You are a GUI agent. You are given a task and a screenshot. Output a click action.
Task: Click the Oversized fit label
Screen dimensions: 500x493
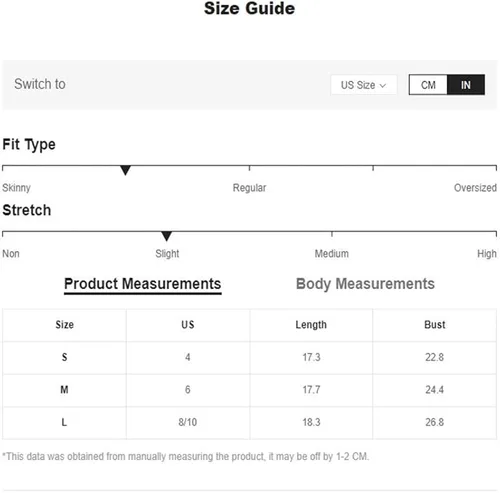click(x=475, y=188)
